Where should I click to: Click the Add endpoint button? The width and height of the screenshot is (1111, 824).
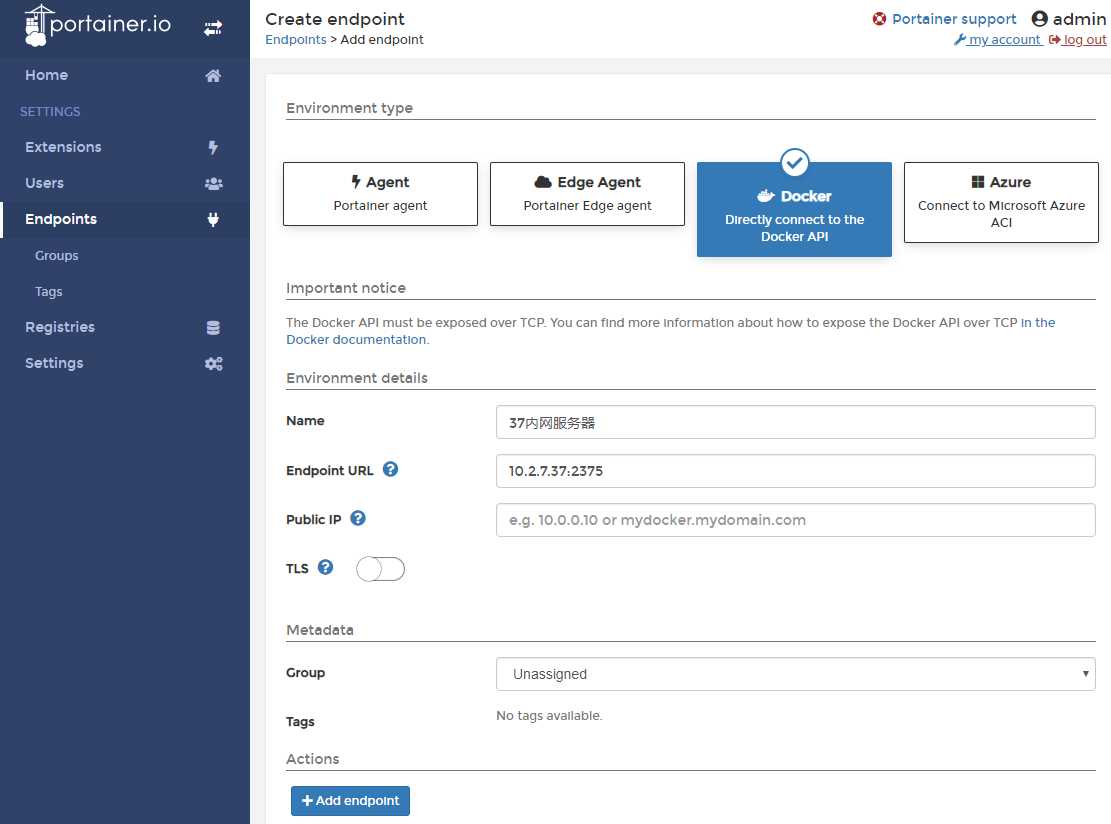[x=350, y=801]
